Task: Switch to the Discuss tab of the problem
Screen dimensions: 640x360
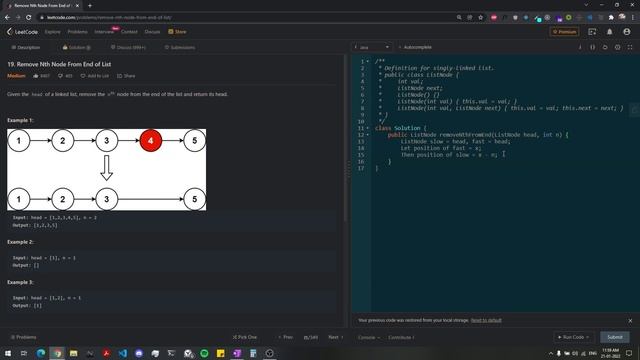Action: pos(128,47)
